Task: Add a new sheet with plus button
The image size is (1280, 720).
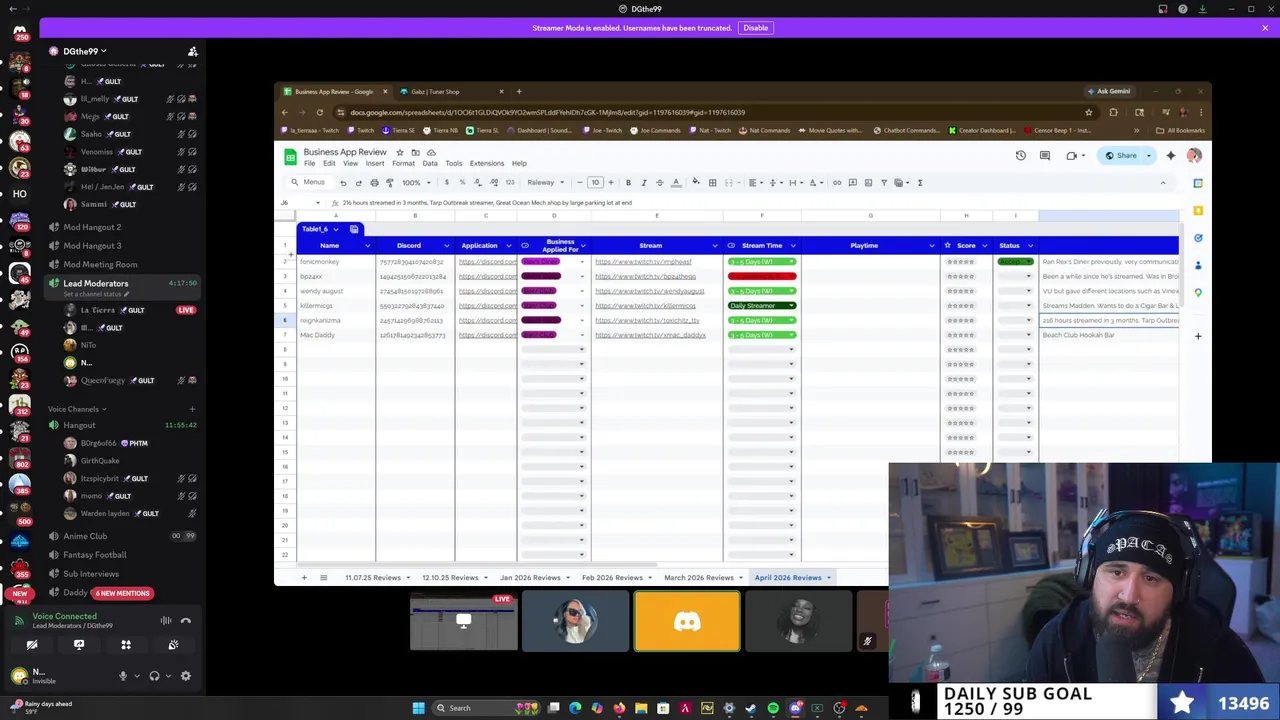Action: click(304, 578)
